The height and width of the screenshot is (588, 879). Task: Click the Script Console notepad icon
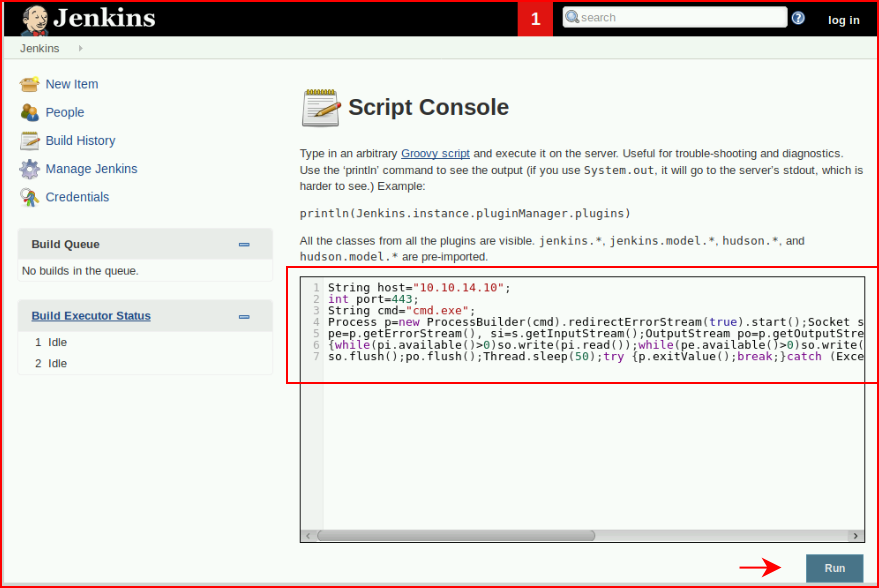(321, 107)
